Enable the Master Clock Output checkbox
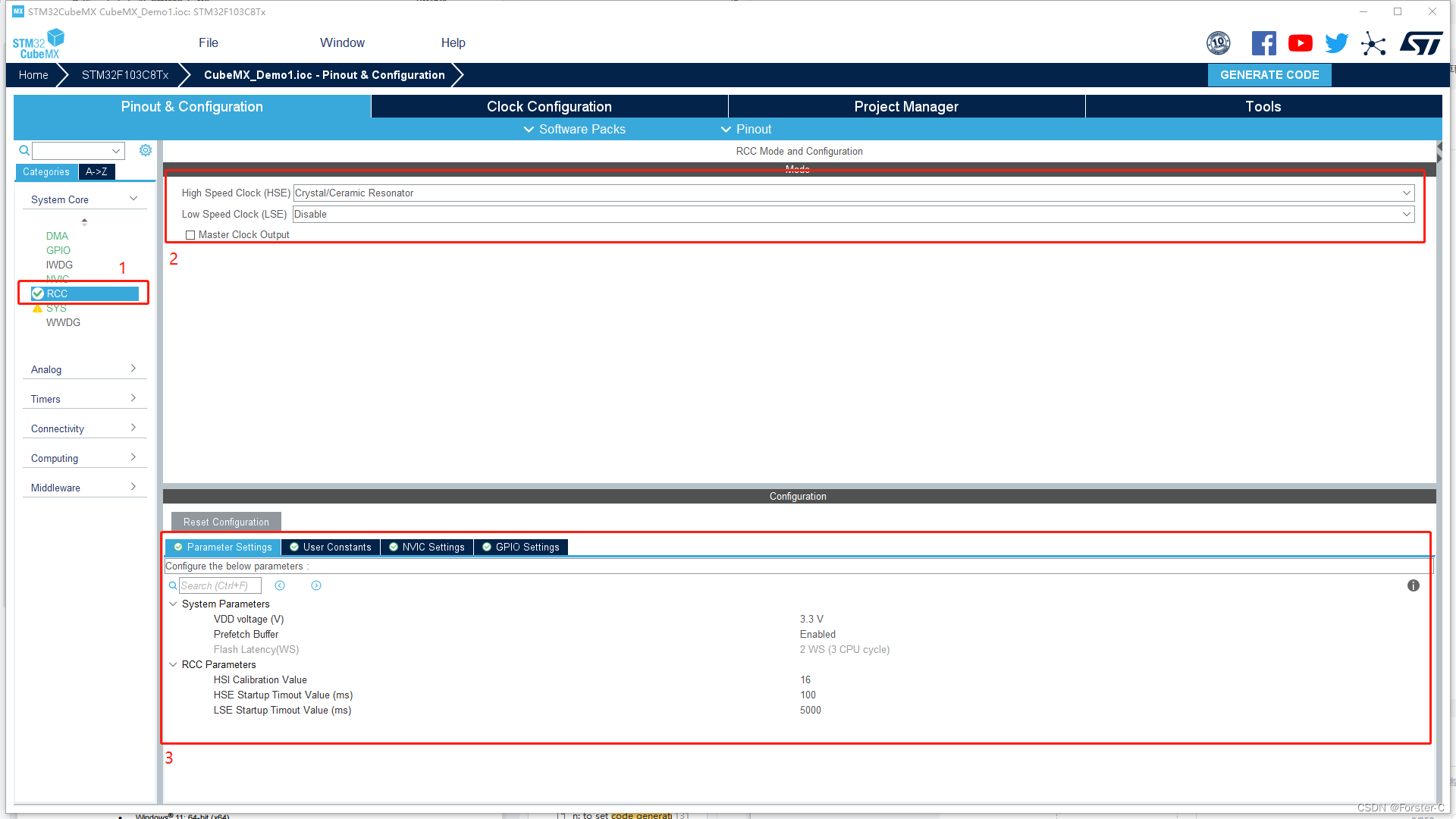The height and width of the screenshot is (819, 1456). click(190, 235)
